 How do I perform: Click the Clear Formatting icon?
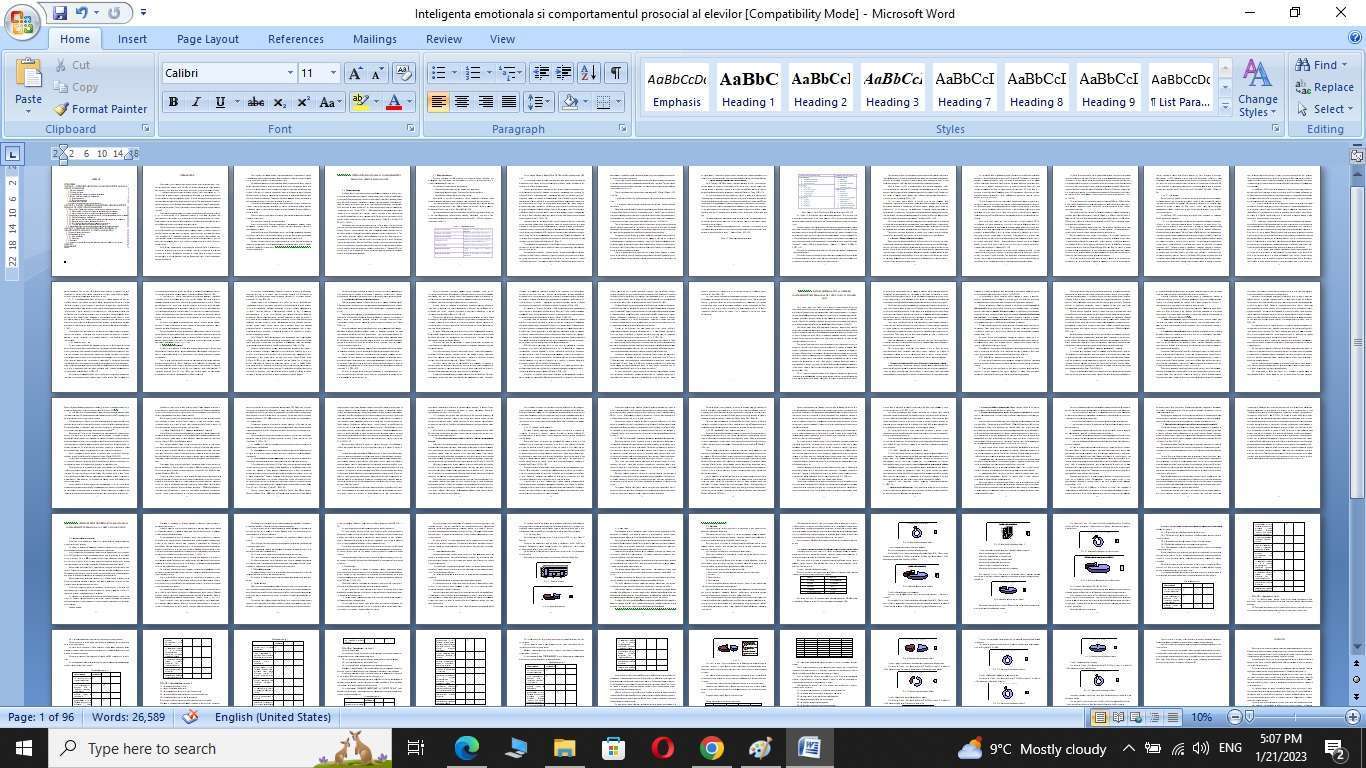coord(404,73)
